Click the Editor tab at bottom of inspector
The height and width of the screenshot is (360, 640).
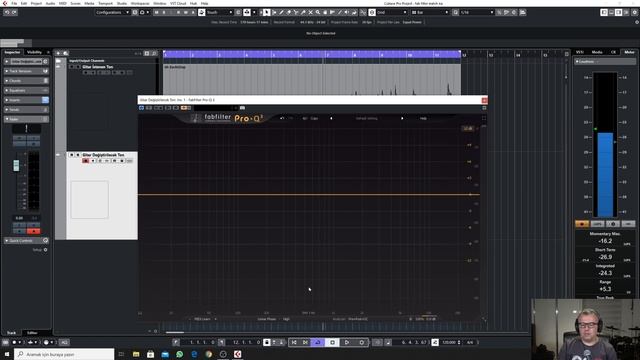[x=32, y=333]
